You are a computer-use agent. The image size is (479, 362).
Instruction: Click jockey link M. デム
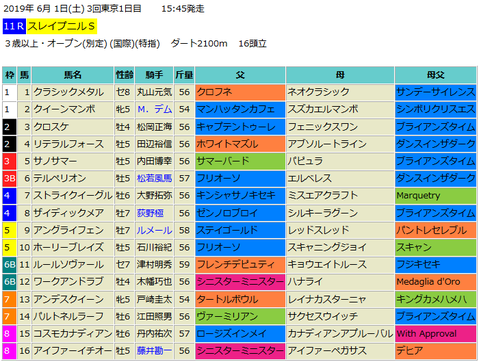(x=155, y=109)
